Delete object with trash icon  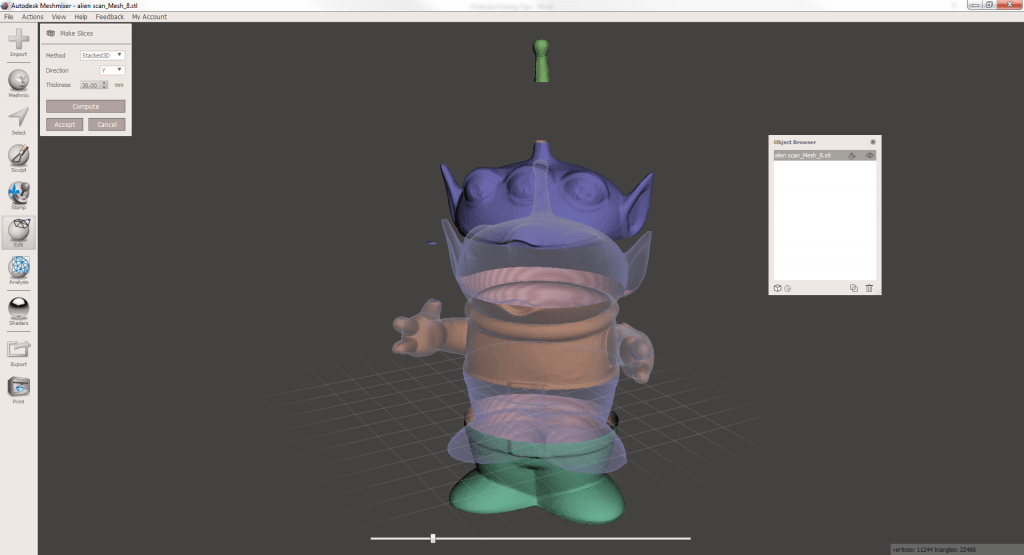point(869,288)
